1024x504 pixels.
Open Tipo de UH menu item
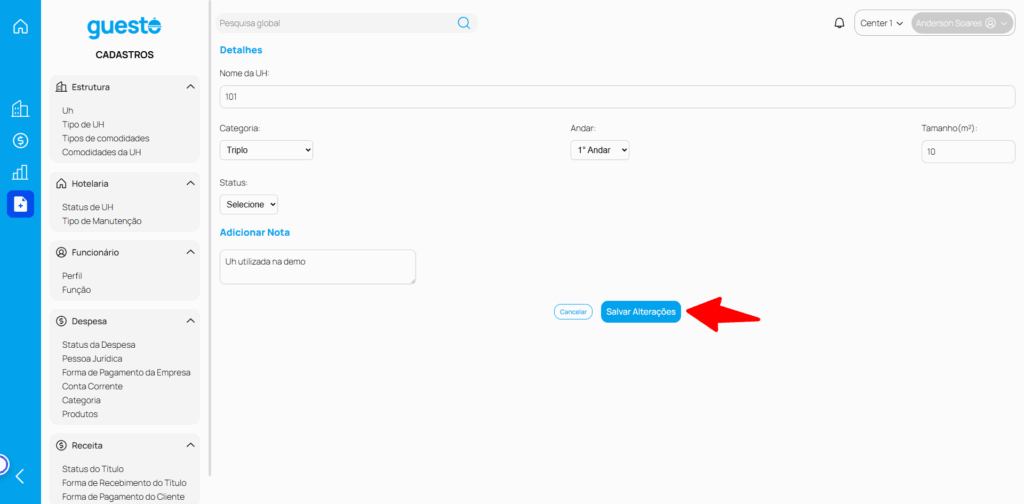(x=84, y=125)
